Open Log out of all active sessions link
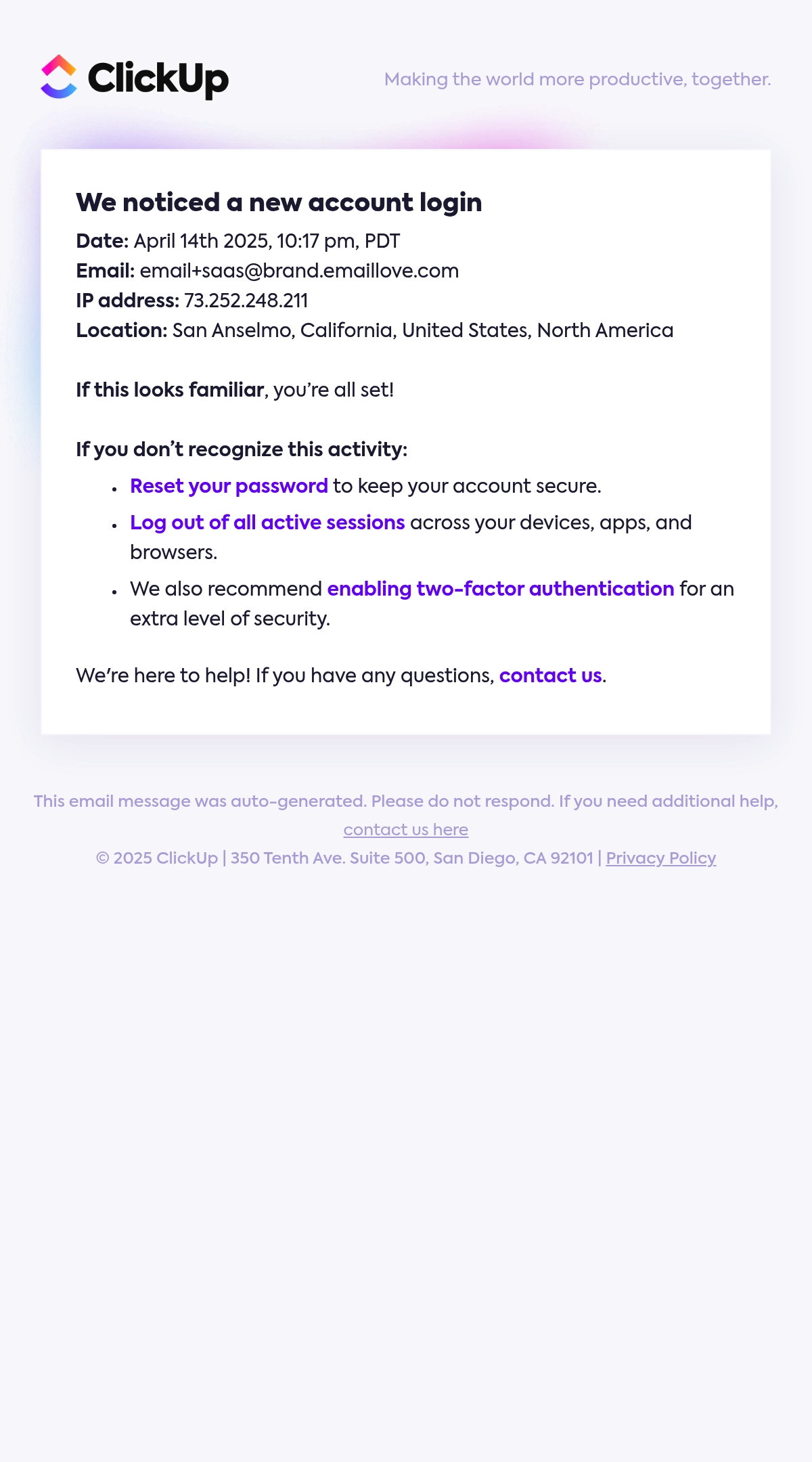The height and width of the screenshot is (1462, 812). pos(267,523)
